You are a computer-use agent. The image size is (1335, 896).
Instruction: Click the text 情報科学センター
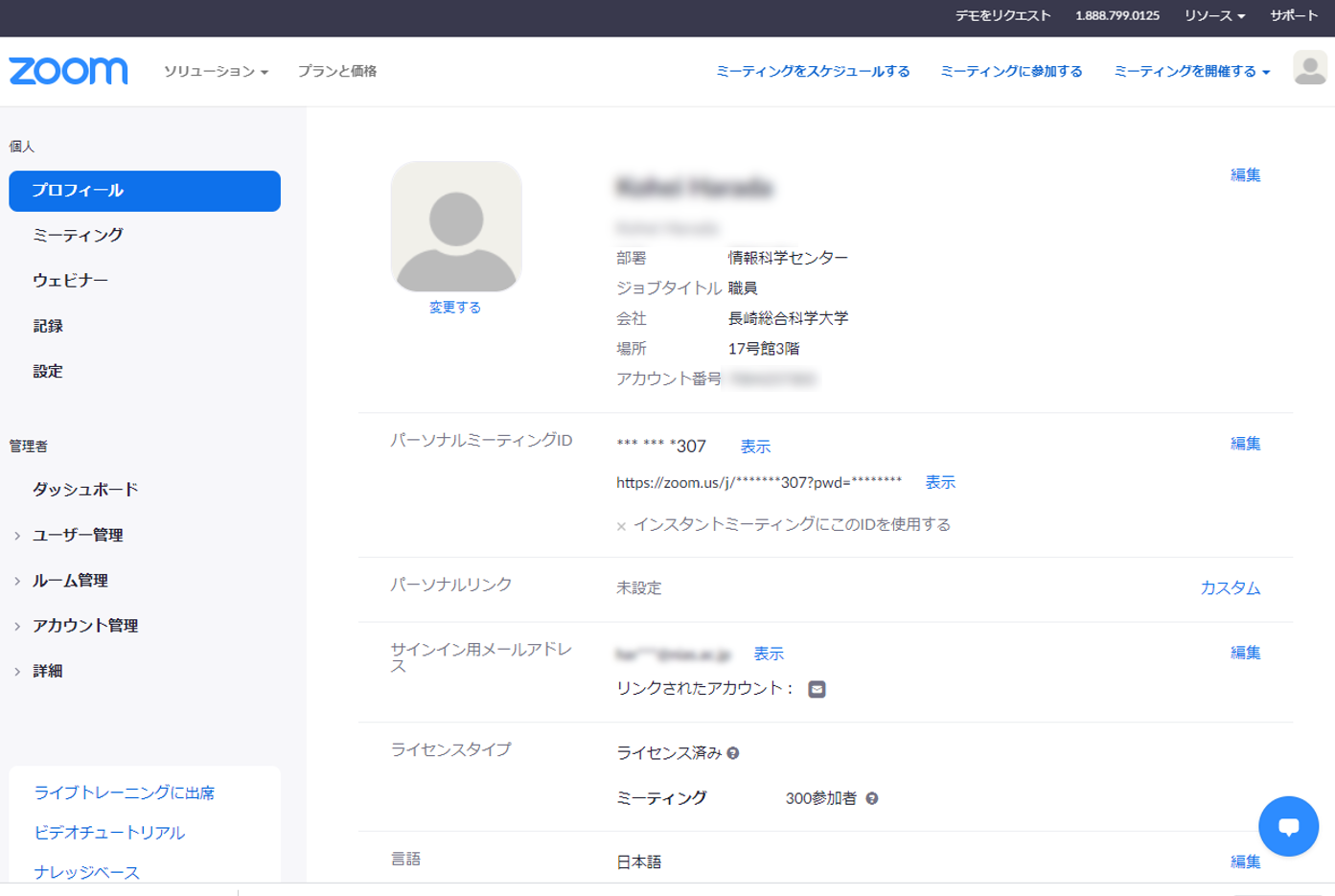(788, 258)
